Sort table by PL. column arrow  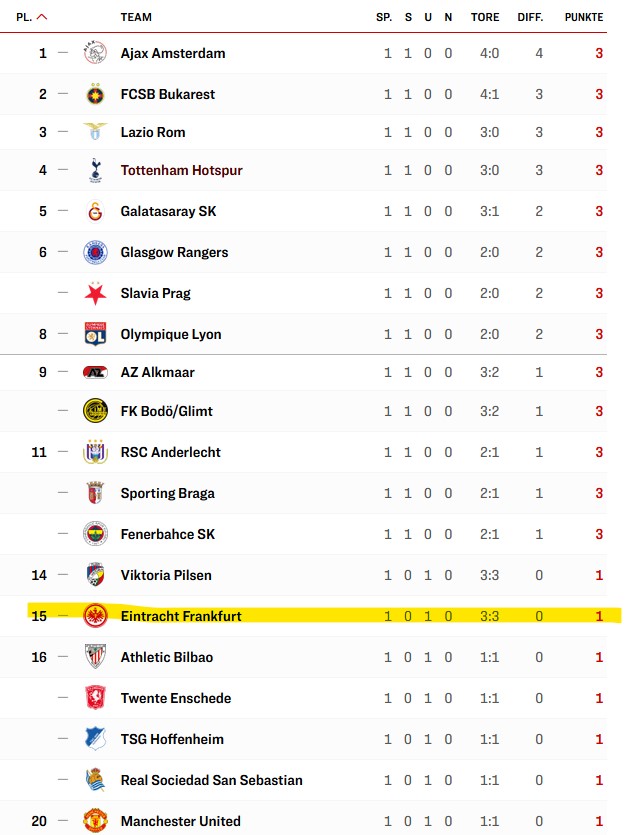pyautogui.click(x=42, y=17)
